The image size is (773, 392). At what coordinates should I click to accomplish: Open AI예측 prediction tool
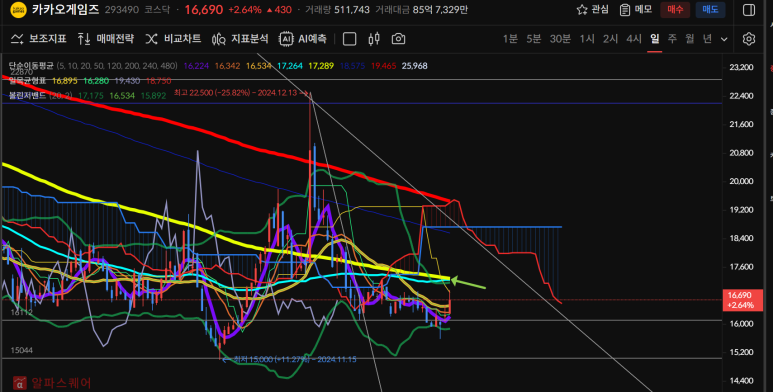303,38
